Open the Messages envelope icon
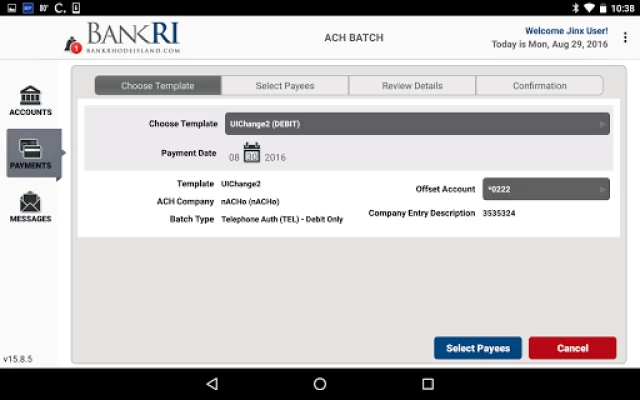Image resolution: width=640 pixels, height=400 pixels. click(30, 202)
